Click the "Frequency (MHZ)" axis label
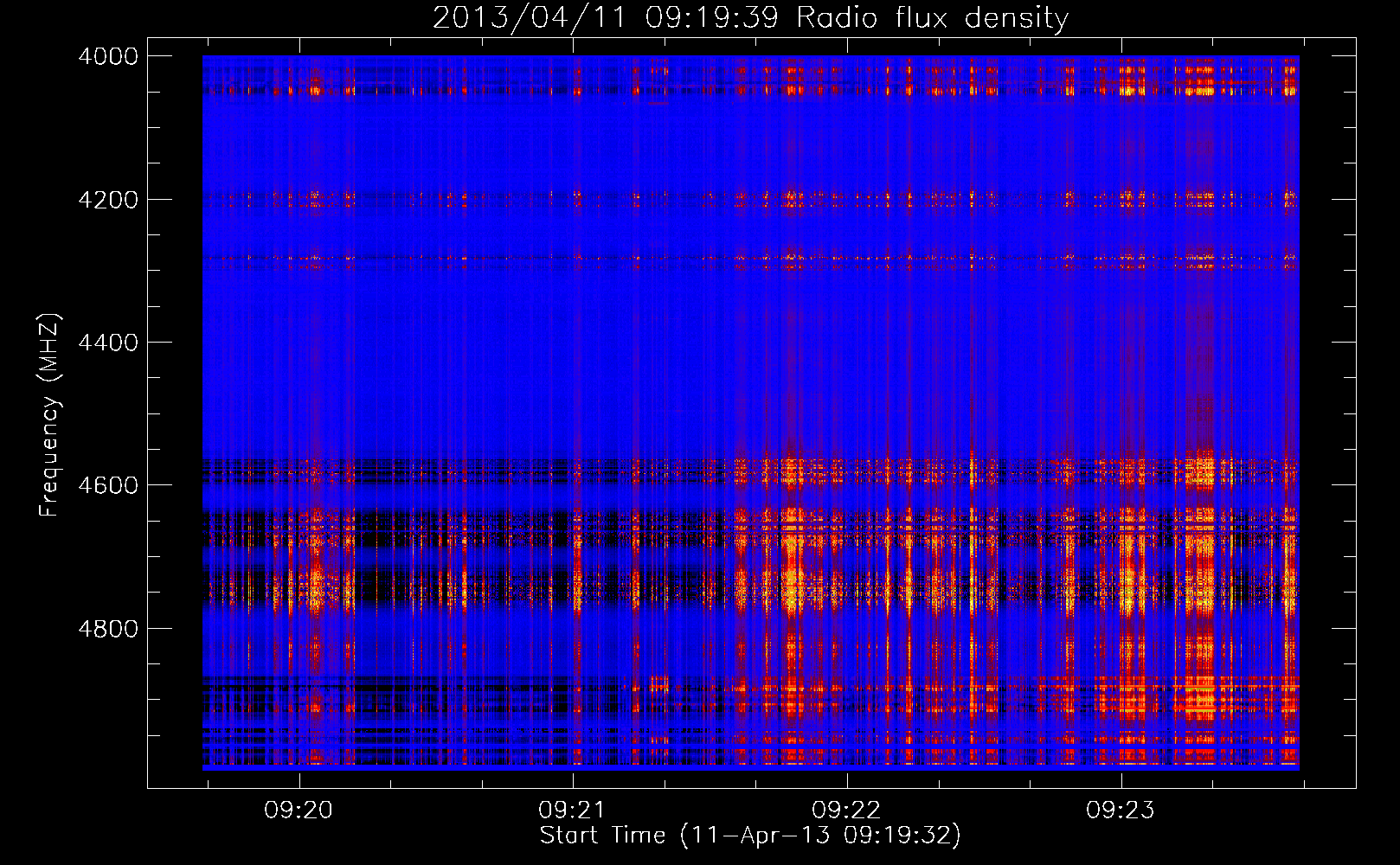Image resolution: width=1400 pixels, height=865 pixels. pos(50,415)
